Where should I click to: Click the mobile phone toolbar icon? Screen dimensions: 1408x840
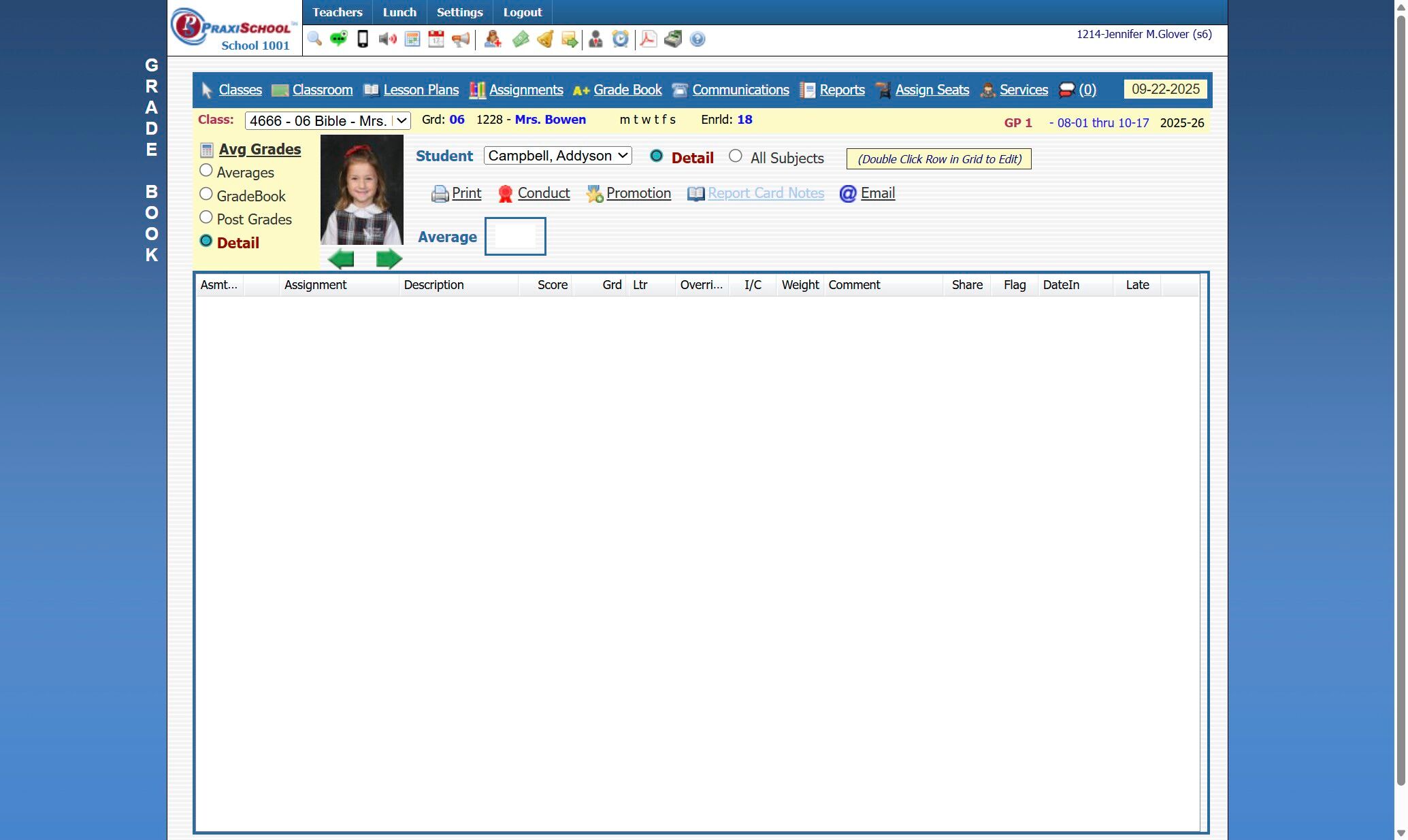click(363, 39)
